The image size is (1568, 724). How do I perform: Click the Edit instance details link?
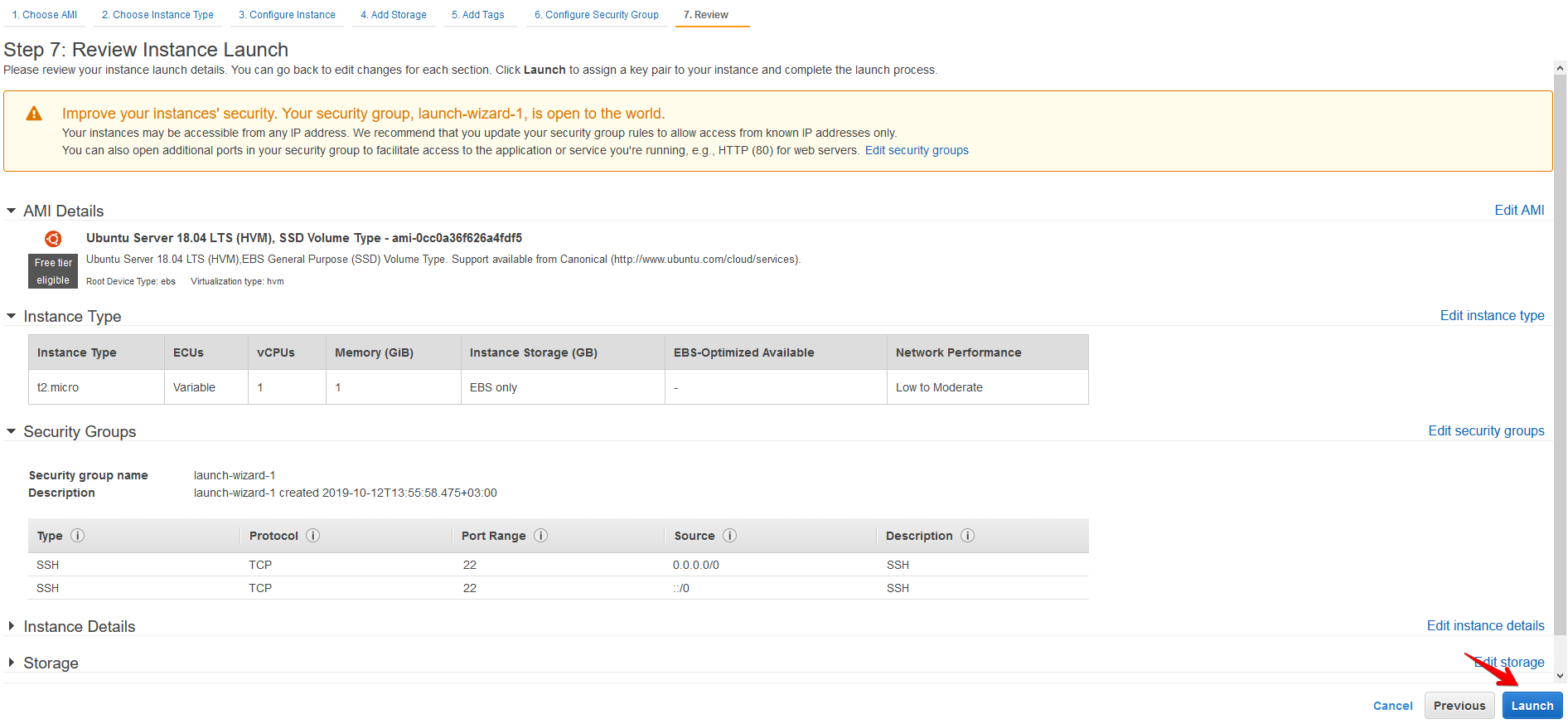coord(1485,625)
